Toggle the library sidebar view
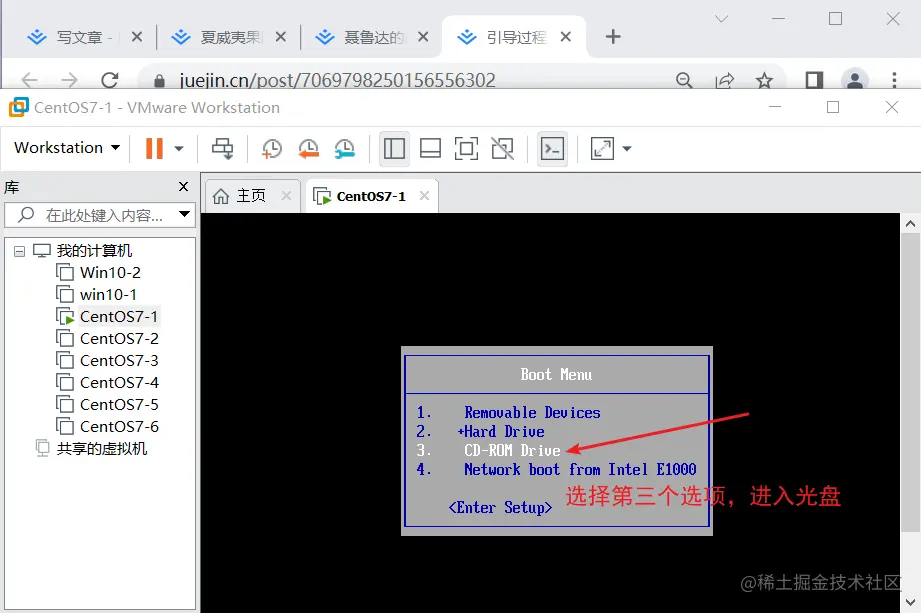The height and width of the screenshot is (613, 921). 394,149
